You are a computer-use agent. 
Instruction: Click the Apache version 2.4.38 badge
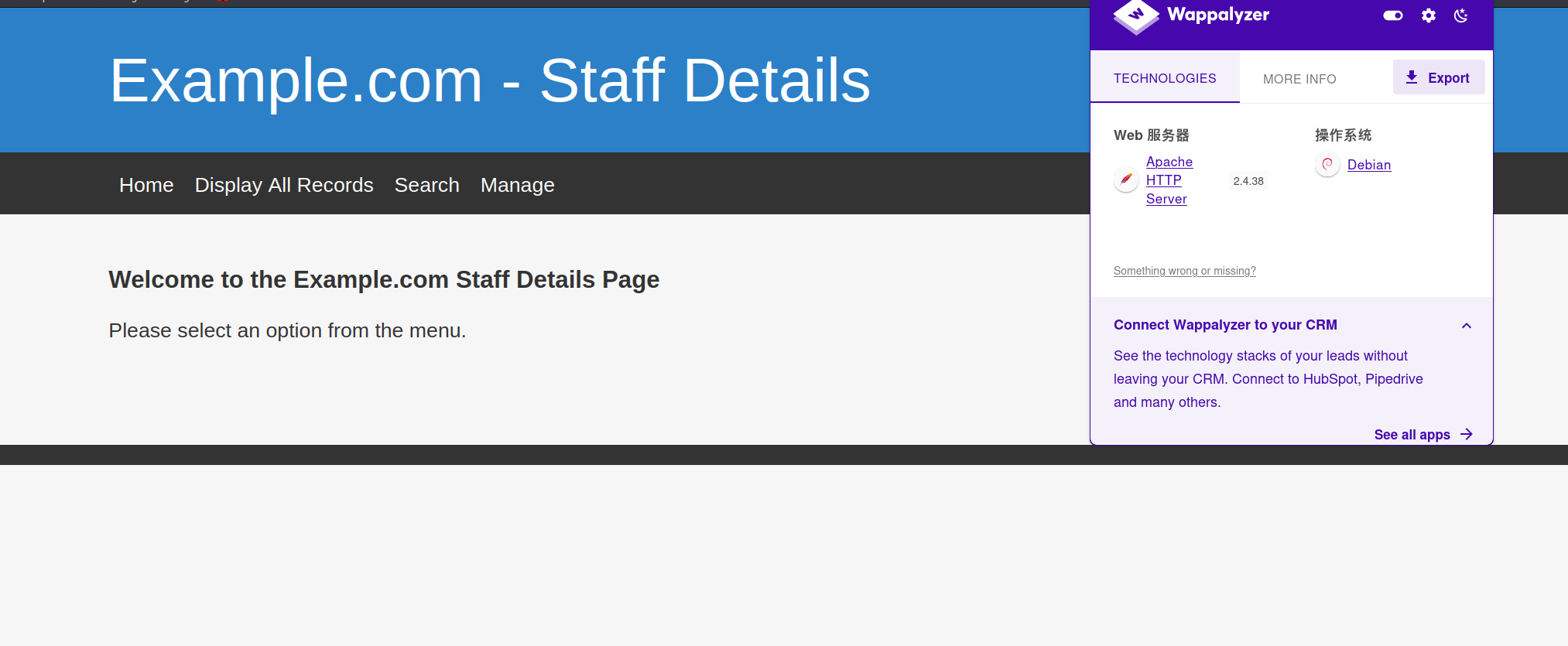click(x=1248, y=181)
